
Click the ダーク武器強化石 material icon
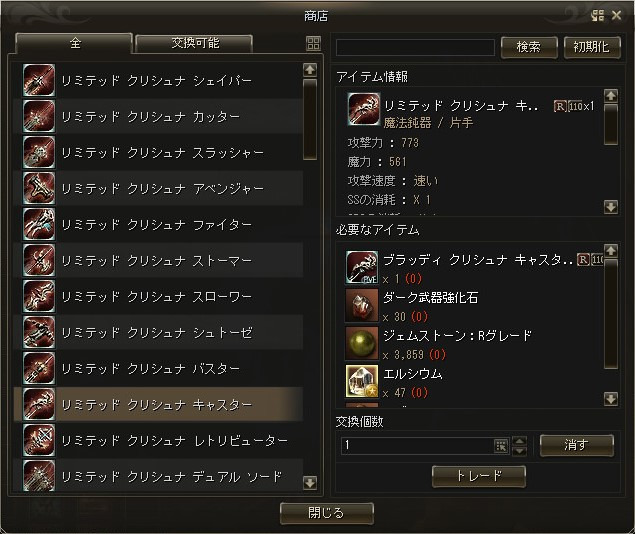point(362,305)
